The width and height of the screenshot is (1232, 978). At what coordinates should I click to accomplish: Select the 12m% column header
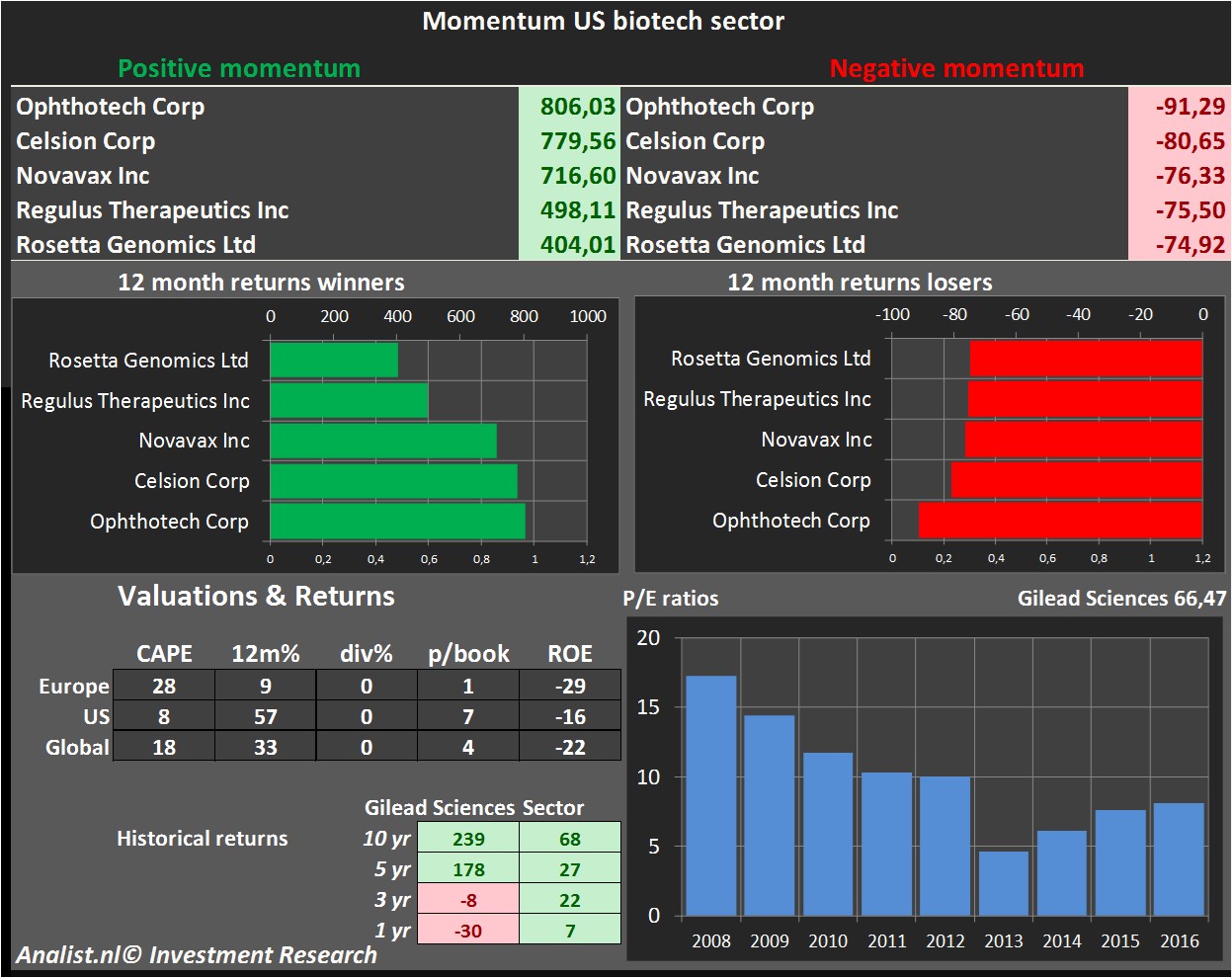point(266,654)
